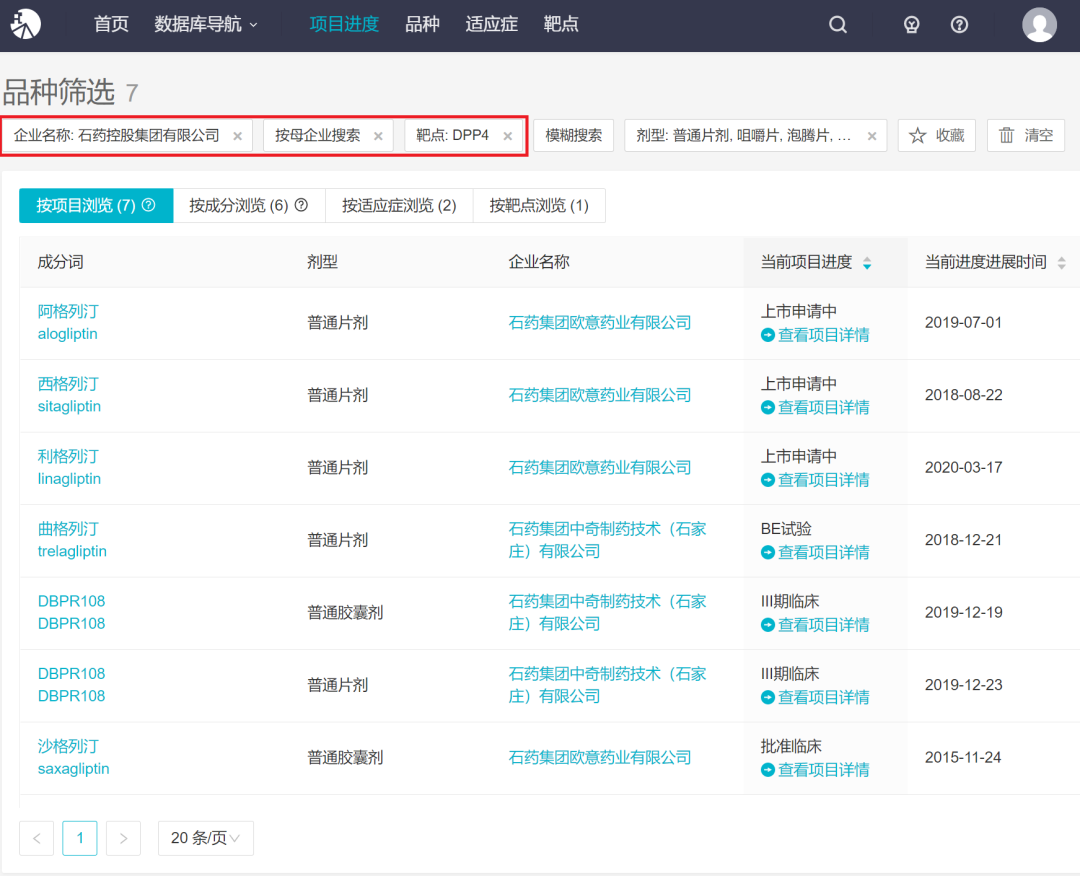1080x876 pixels.
Task: Open the help question mark icon
Action: pos(959,25)
